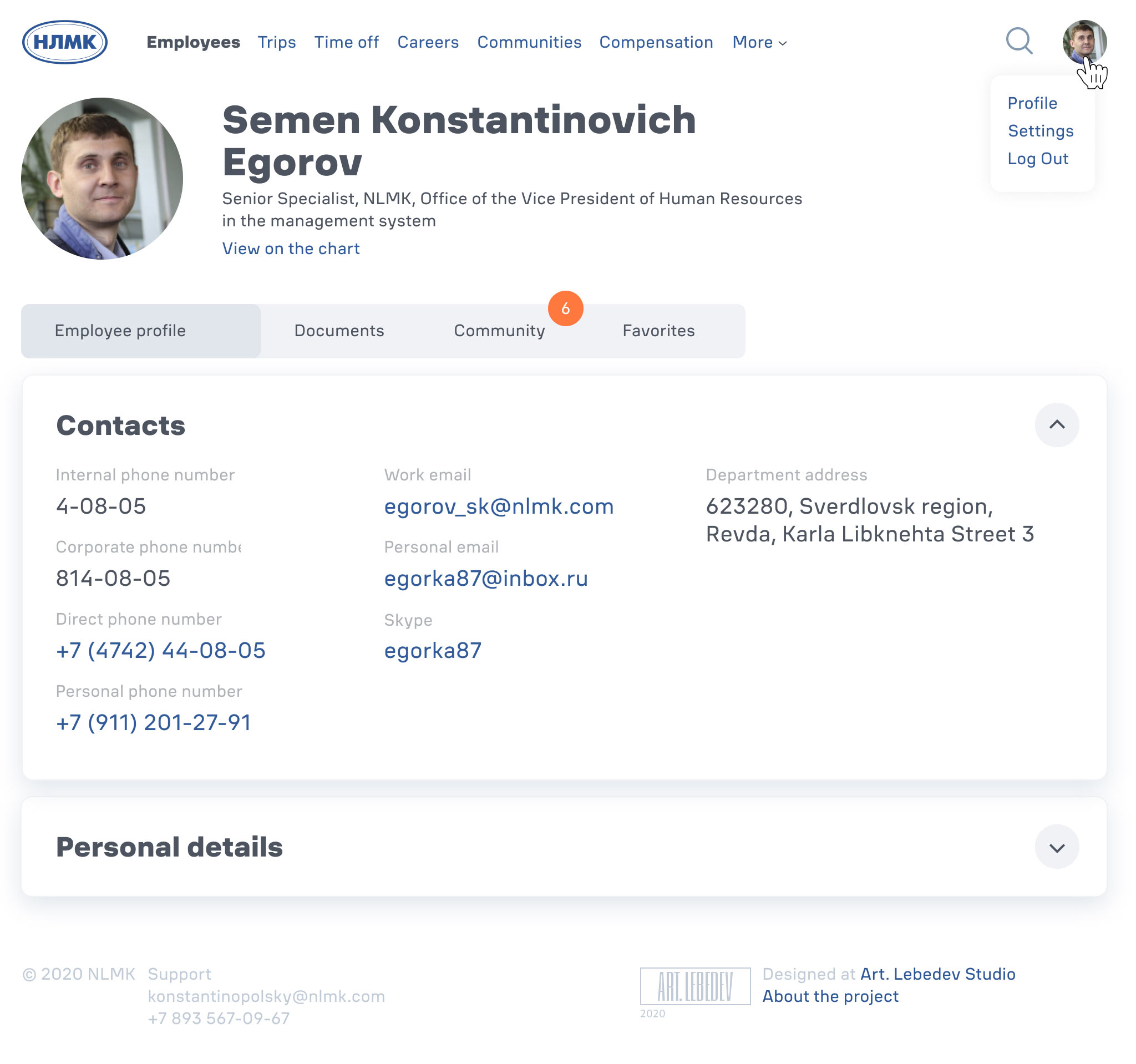Click View on the chart link
Viewport: 1136px width, 1064px height.
(x=291, y=249)
